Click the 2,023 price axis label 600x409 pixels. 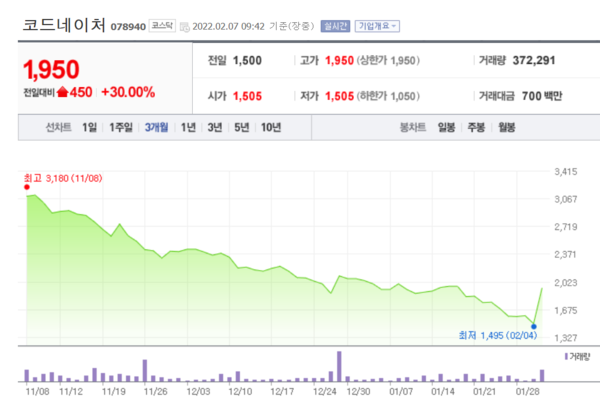pos(566,283)
